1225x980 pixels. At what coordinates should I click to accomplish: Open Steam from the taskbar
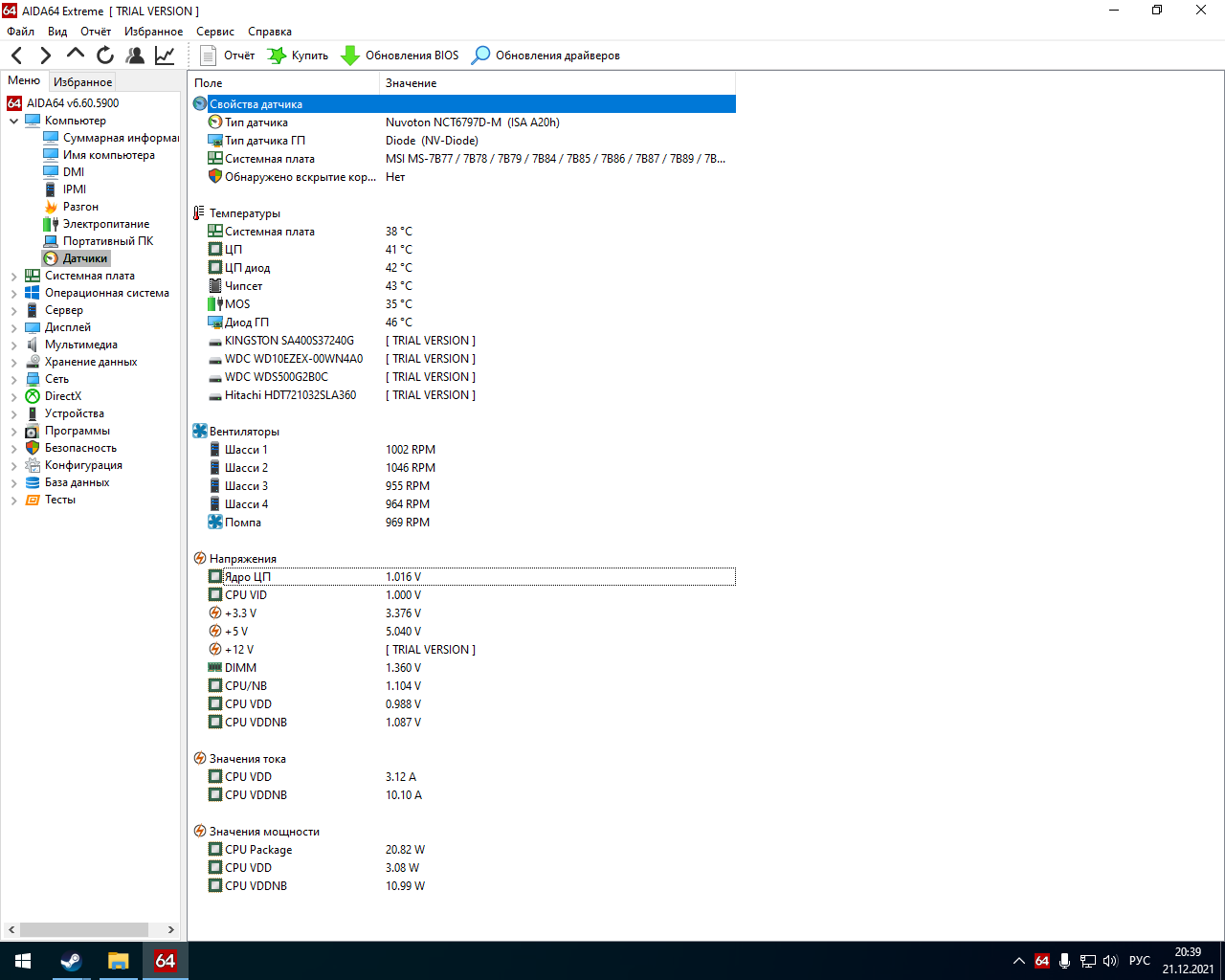(x=71, y=961)
